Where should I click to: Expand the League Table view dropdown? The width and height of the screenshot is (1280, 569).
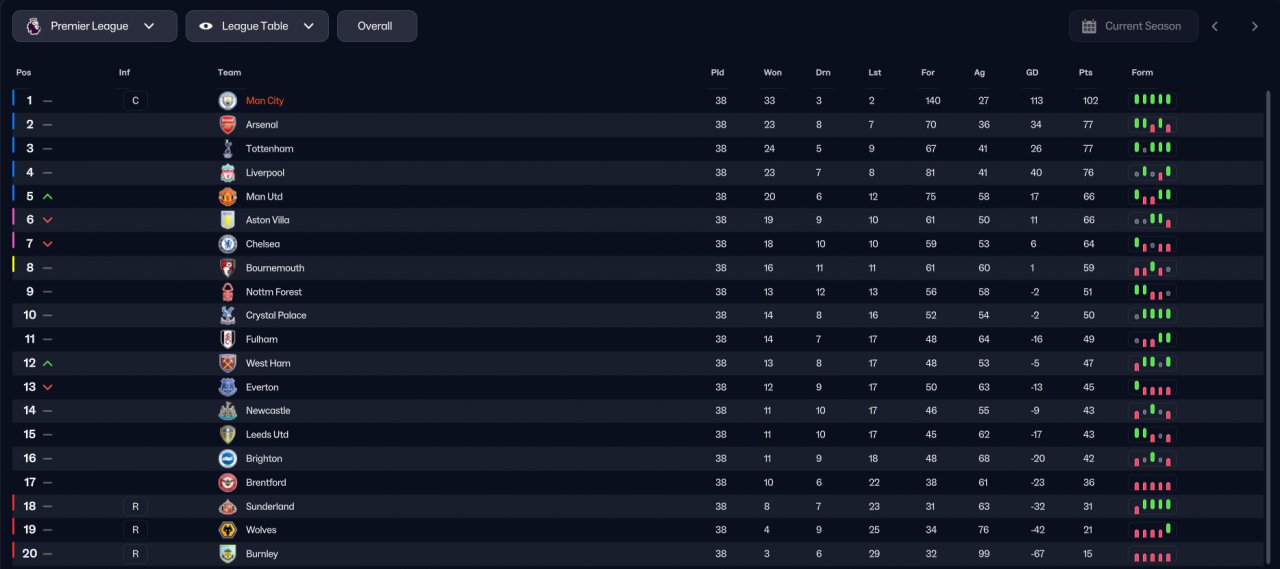click(257, 26)
